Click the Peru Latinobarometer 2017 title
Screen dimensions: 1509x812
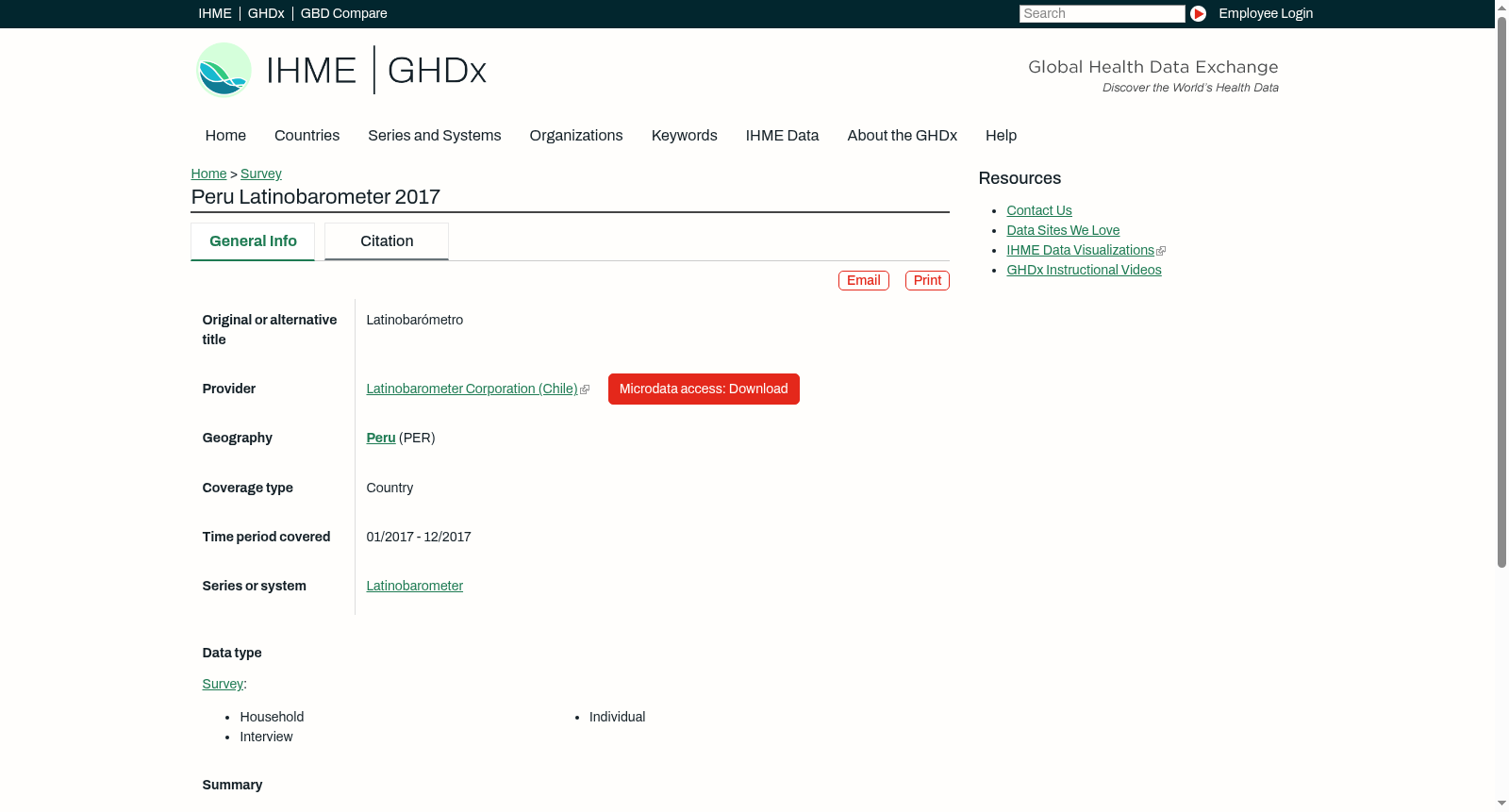(315, 197)
